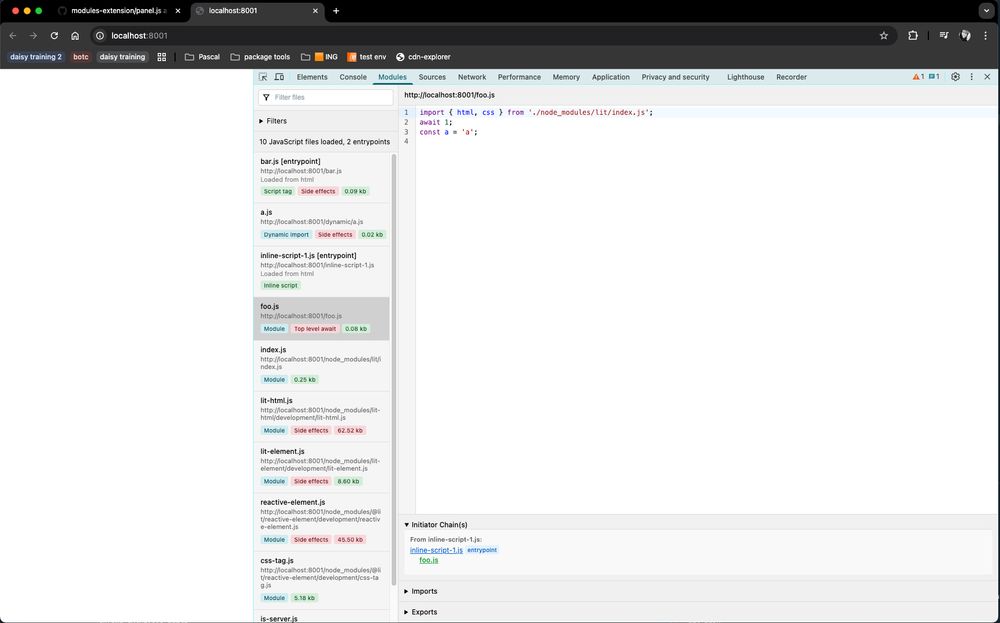This screenshot has width=1000, height=623.
Task: Open DevTools customize three-dot menu
Action: (x=971, y=77)
